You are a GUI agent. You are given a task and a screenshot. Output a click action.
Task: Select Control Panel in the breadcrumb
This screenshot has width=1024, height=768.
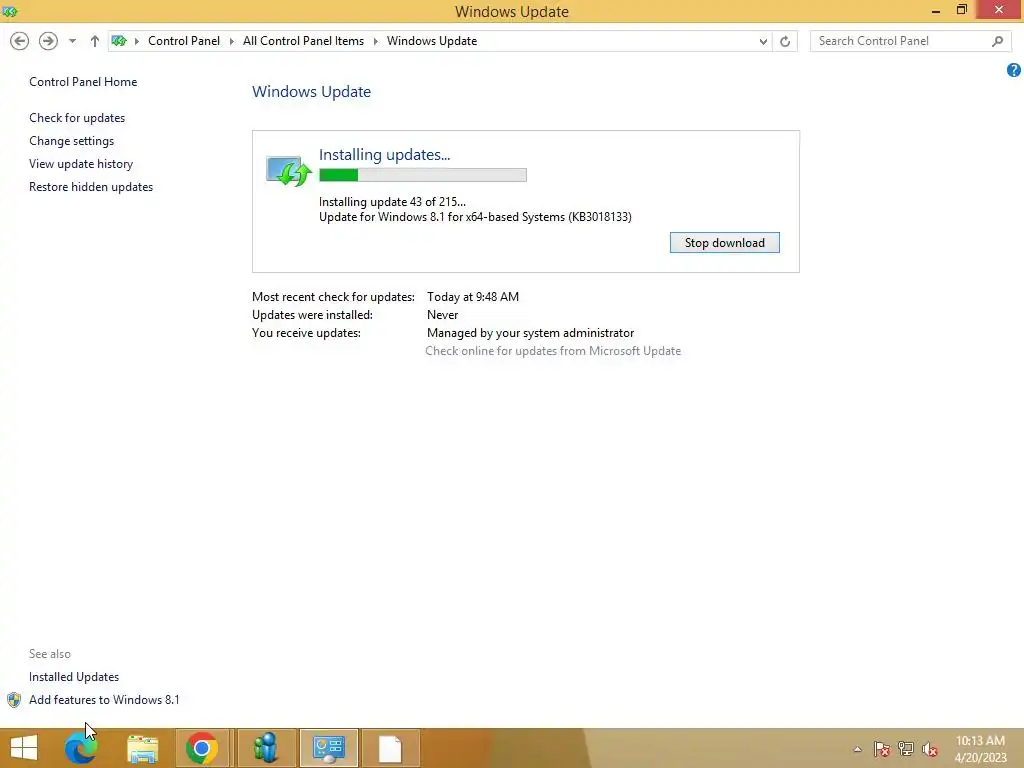point(184,41)
